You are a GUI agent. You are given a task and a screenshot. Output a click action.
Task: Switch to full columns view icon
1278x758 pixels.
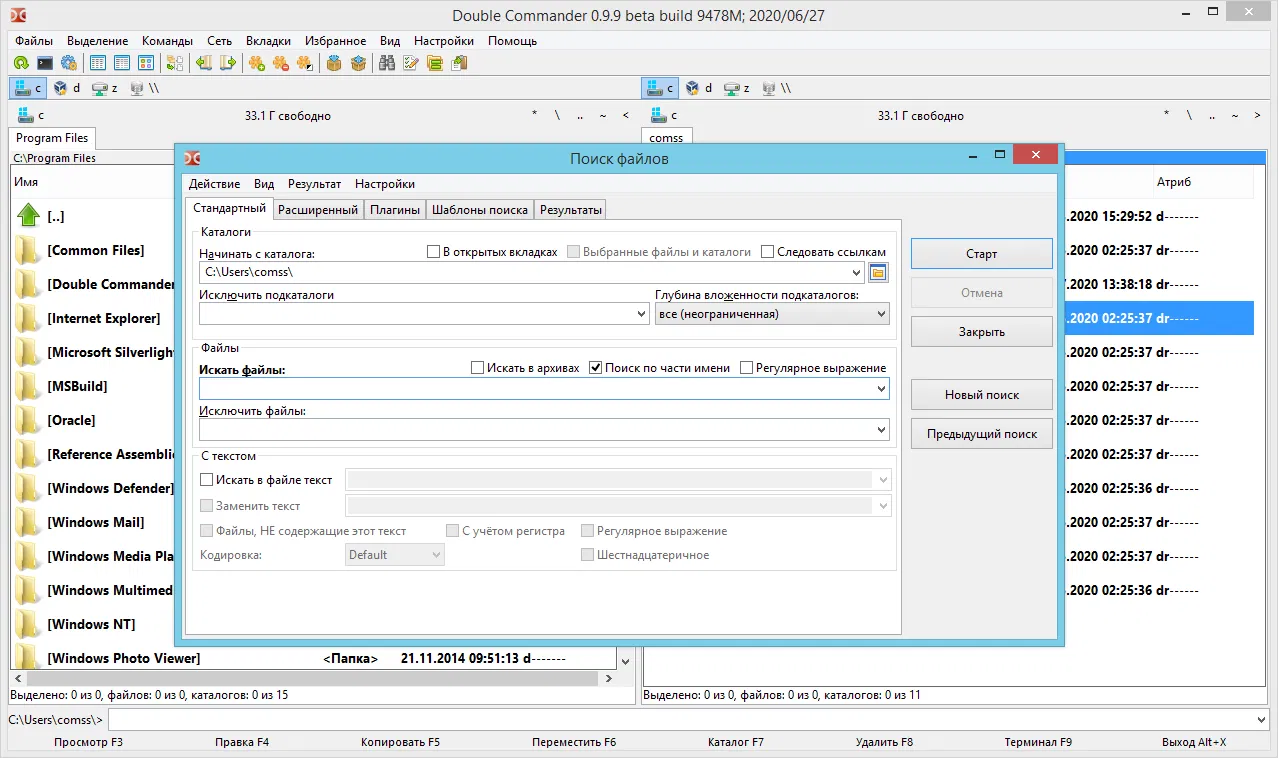(122, 63)
